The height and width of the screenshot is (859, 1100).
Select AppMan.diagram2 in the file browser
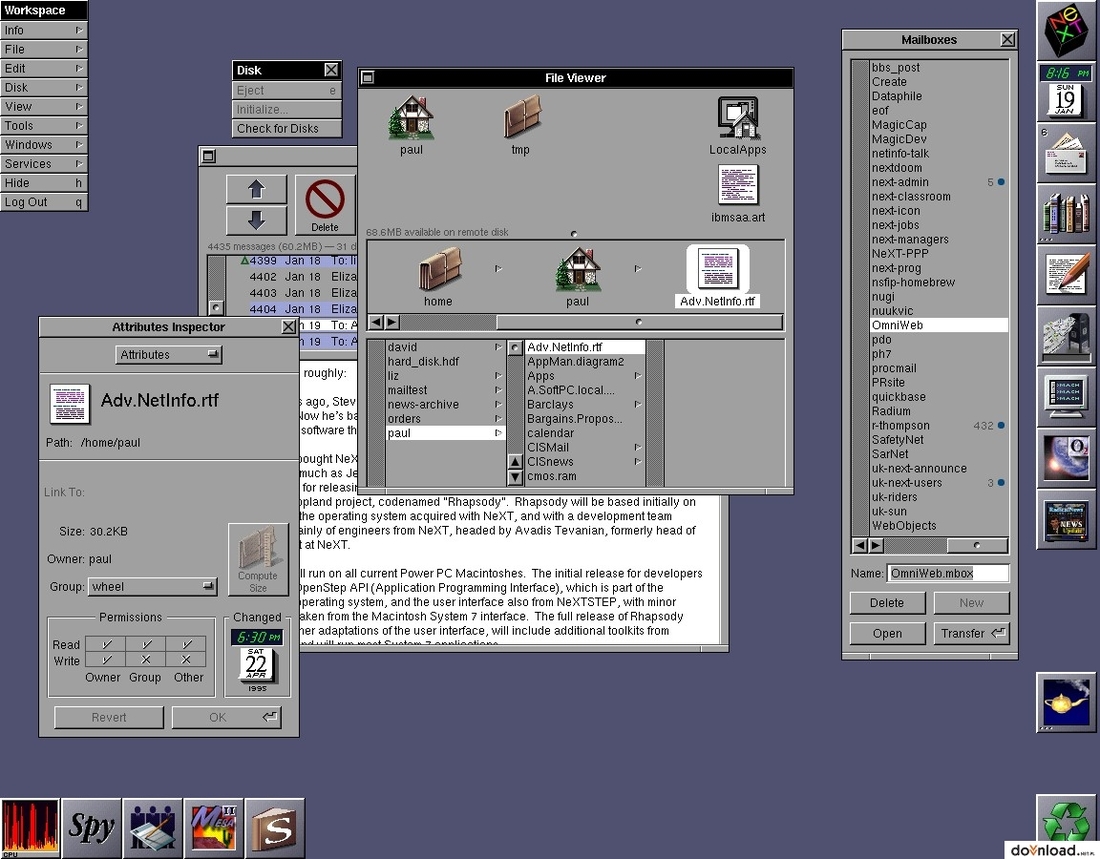(584, 361)
